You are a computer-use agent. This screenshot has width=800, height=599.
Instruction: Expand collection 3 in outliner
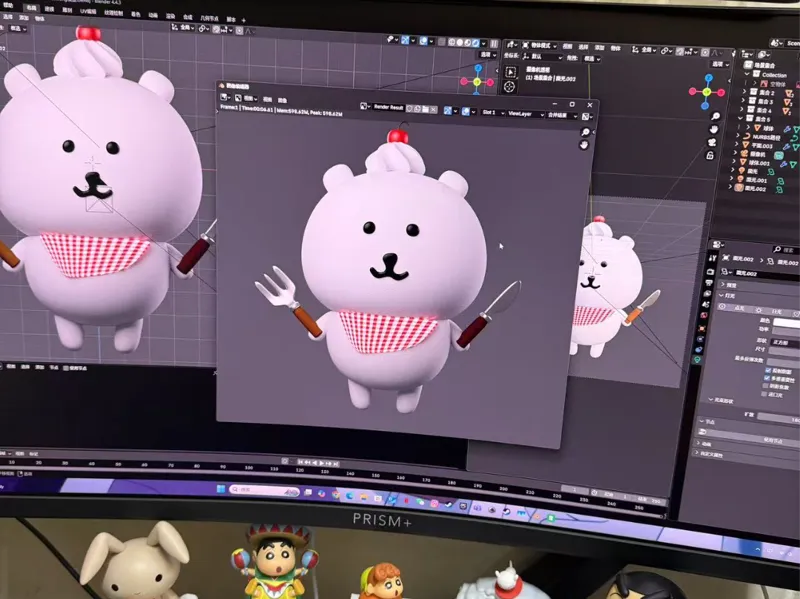pyautogui.click(x=743, y=101)
